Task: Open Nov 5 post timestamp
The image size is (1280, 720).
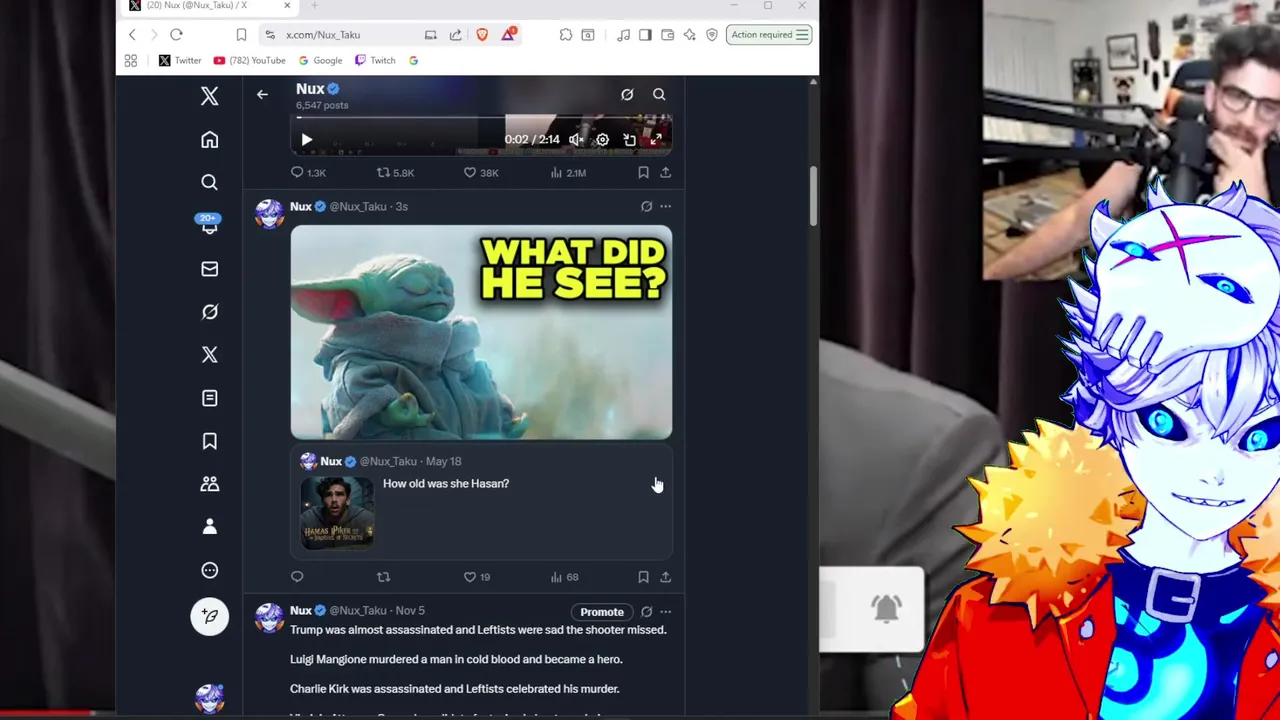Action: [x=410, y=611]
